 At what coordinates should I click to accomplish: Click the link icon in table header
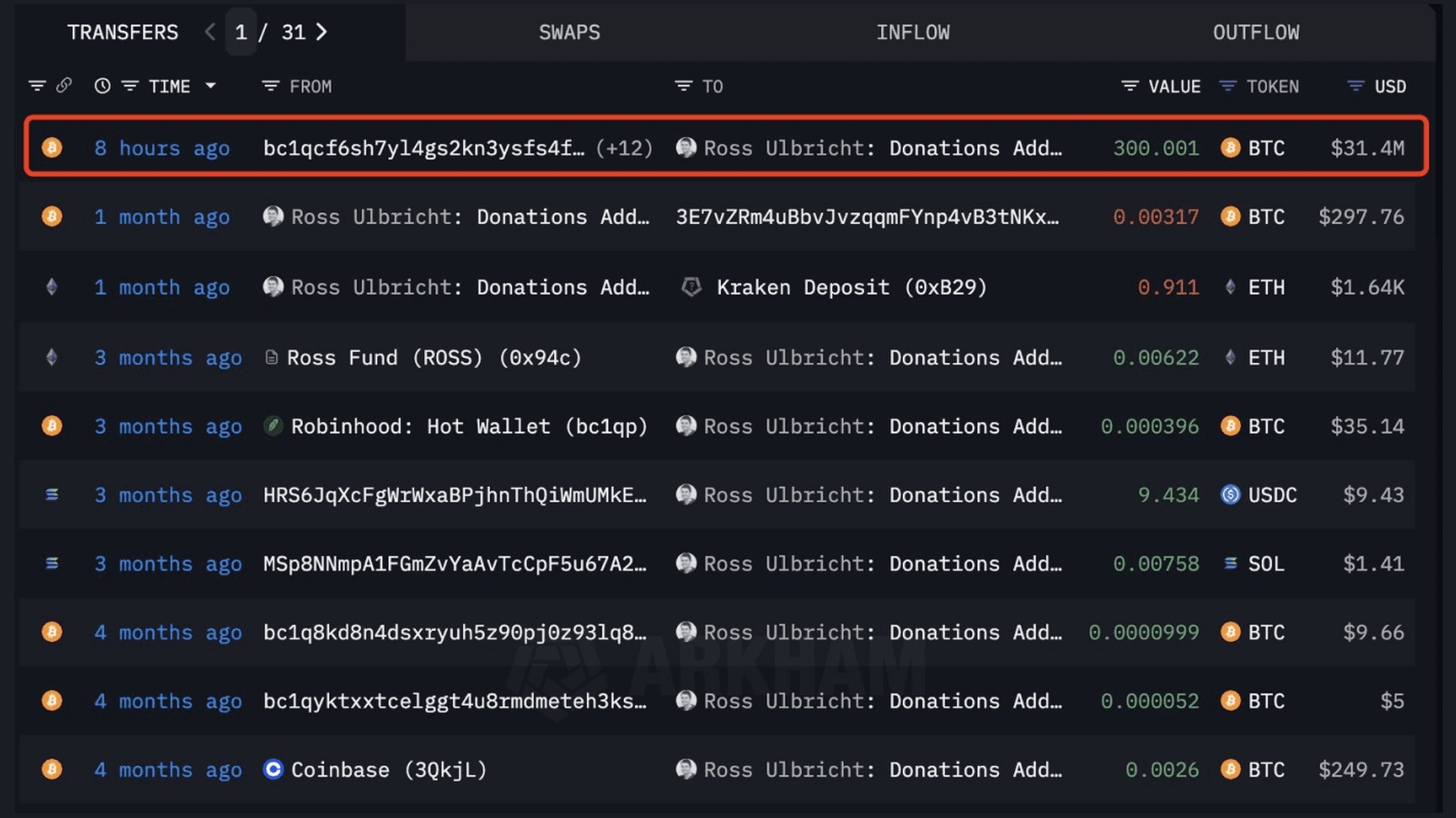64,86
